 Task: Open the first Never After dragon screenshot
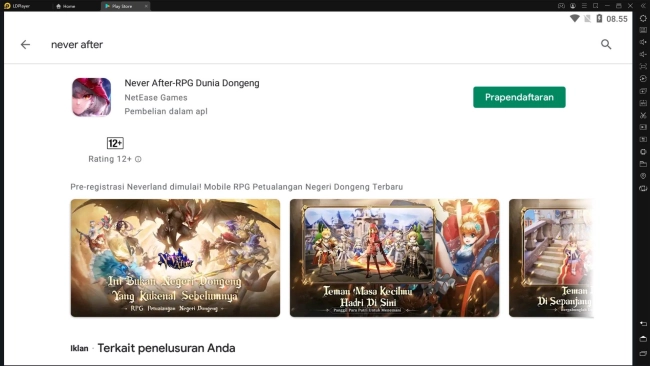click(175, 258)
